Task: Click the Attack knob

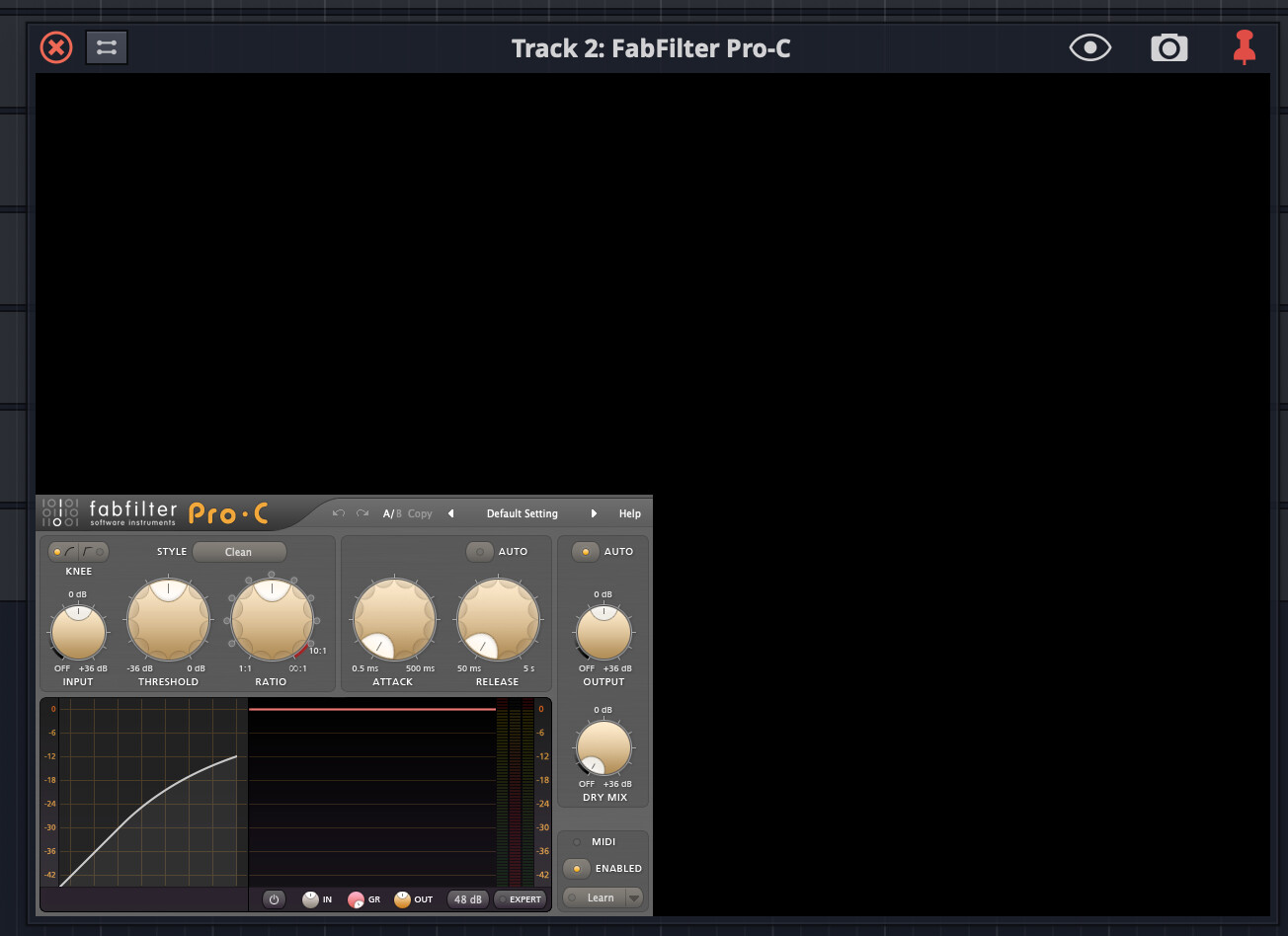Action: (394, 619)
